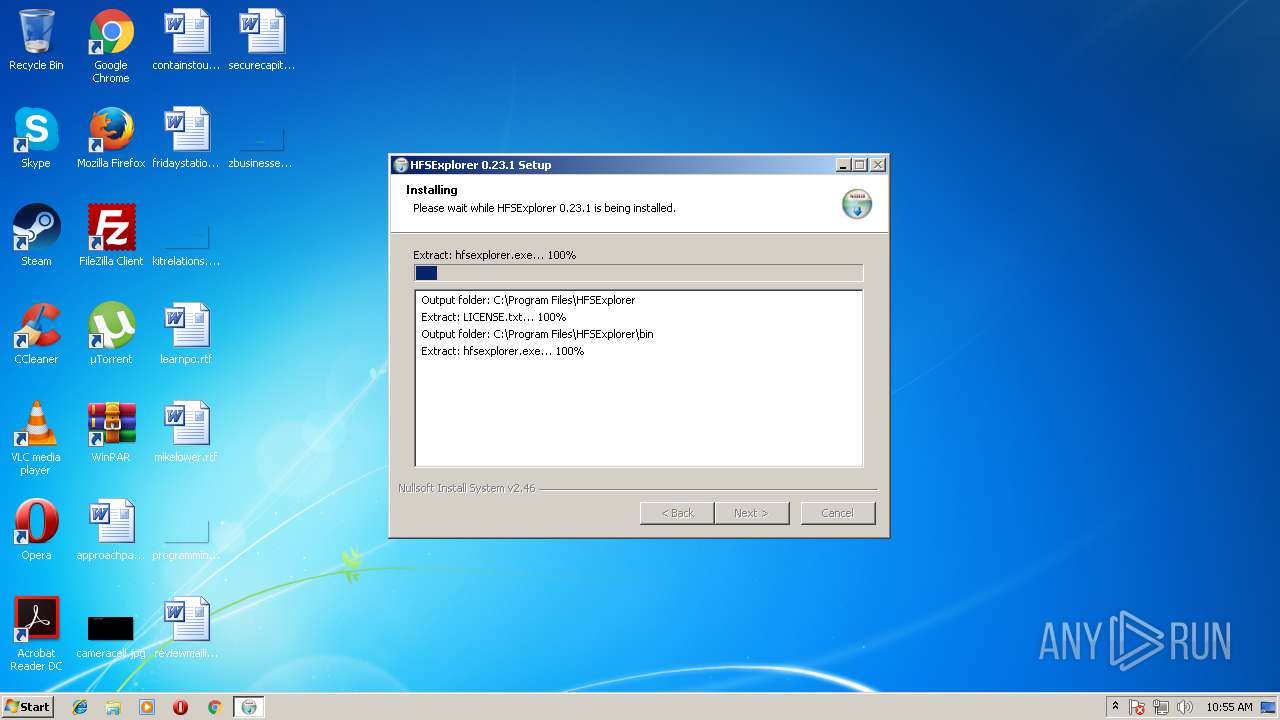Open the network tray icon

click(1161, 707)
